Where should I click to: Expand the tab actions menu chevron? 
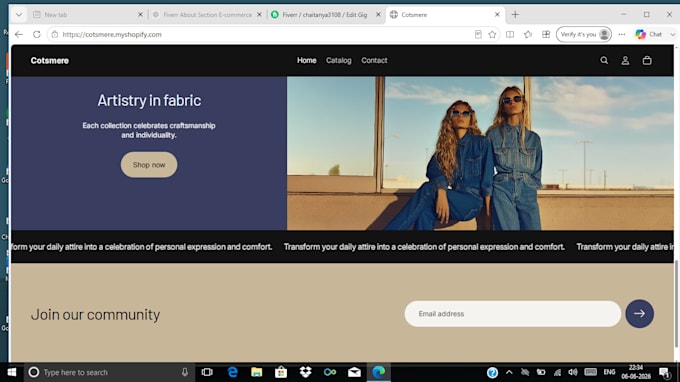coord(19,14)
